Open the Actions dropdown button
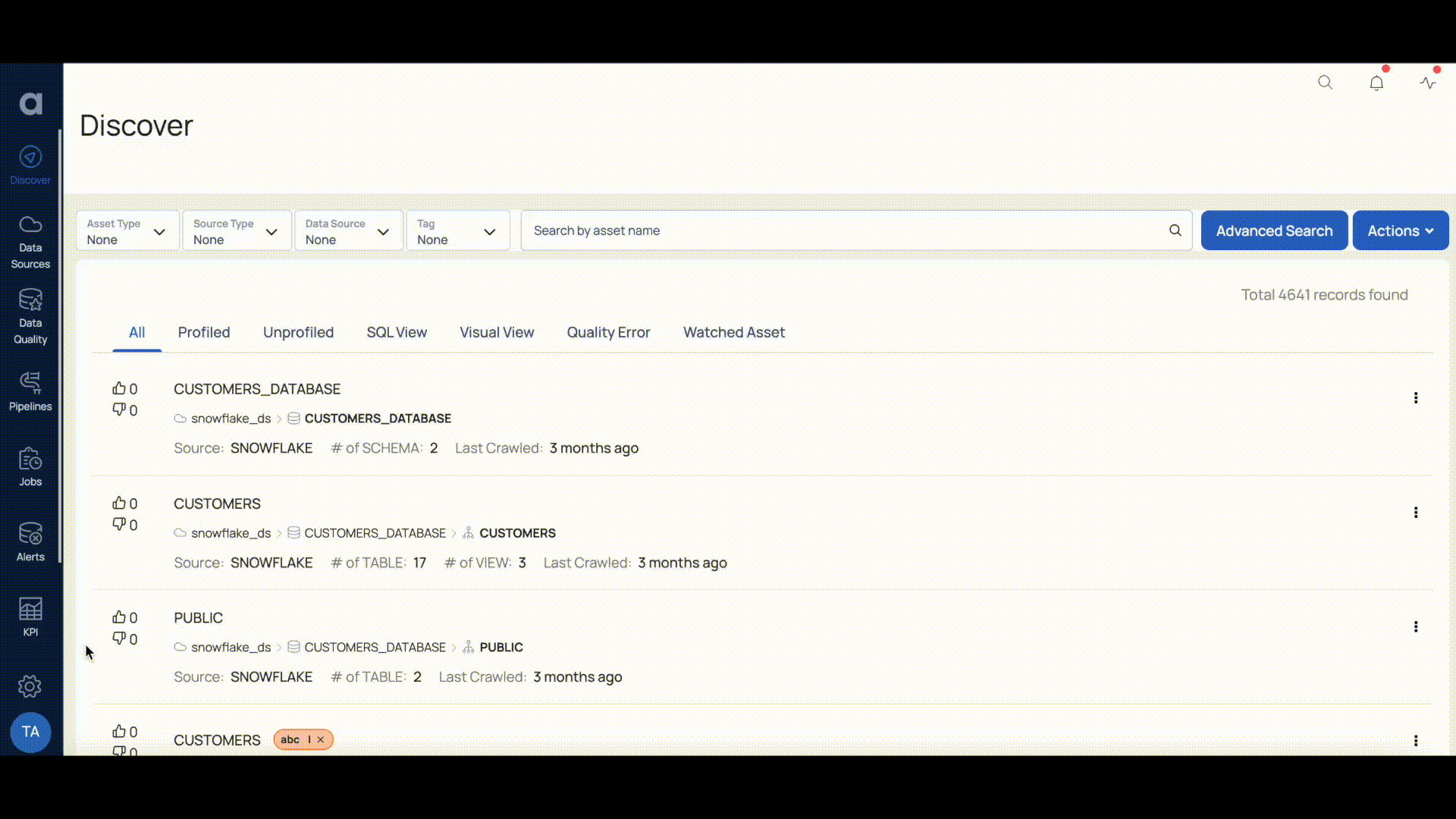Image resolution: width=1456 pixels, height=819 pixels. click(x=1400, y=231)
